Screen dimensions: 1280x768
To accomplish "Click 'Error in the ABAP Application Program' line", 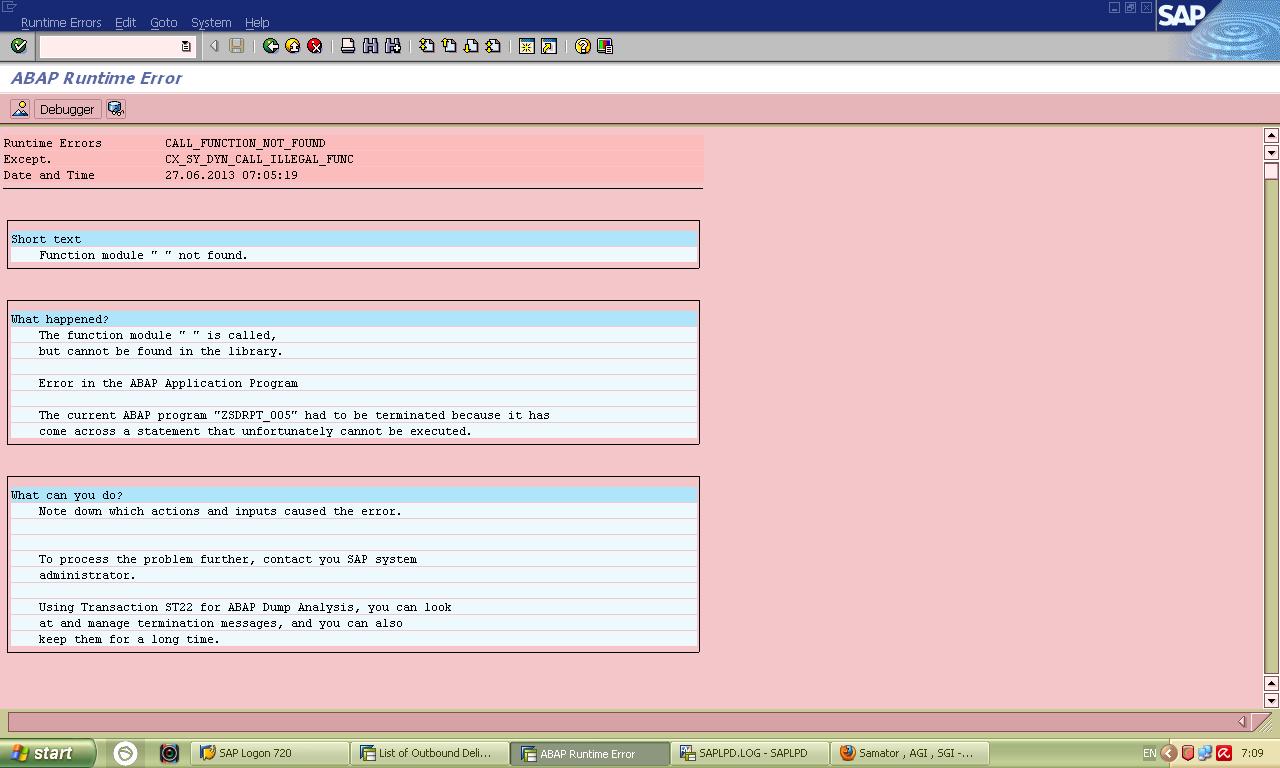I will pyautogui.click(x=353, y=383).
